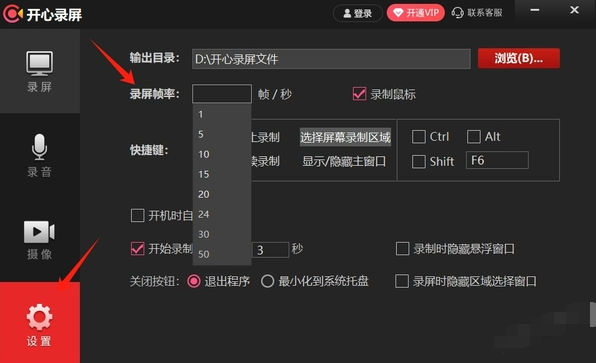
Task: Toggle the 开机时自 startup checkbox
Action: point(137,216)
